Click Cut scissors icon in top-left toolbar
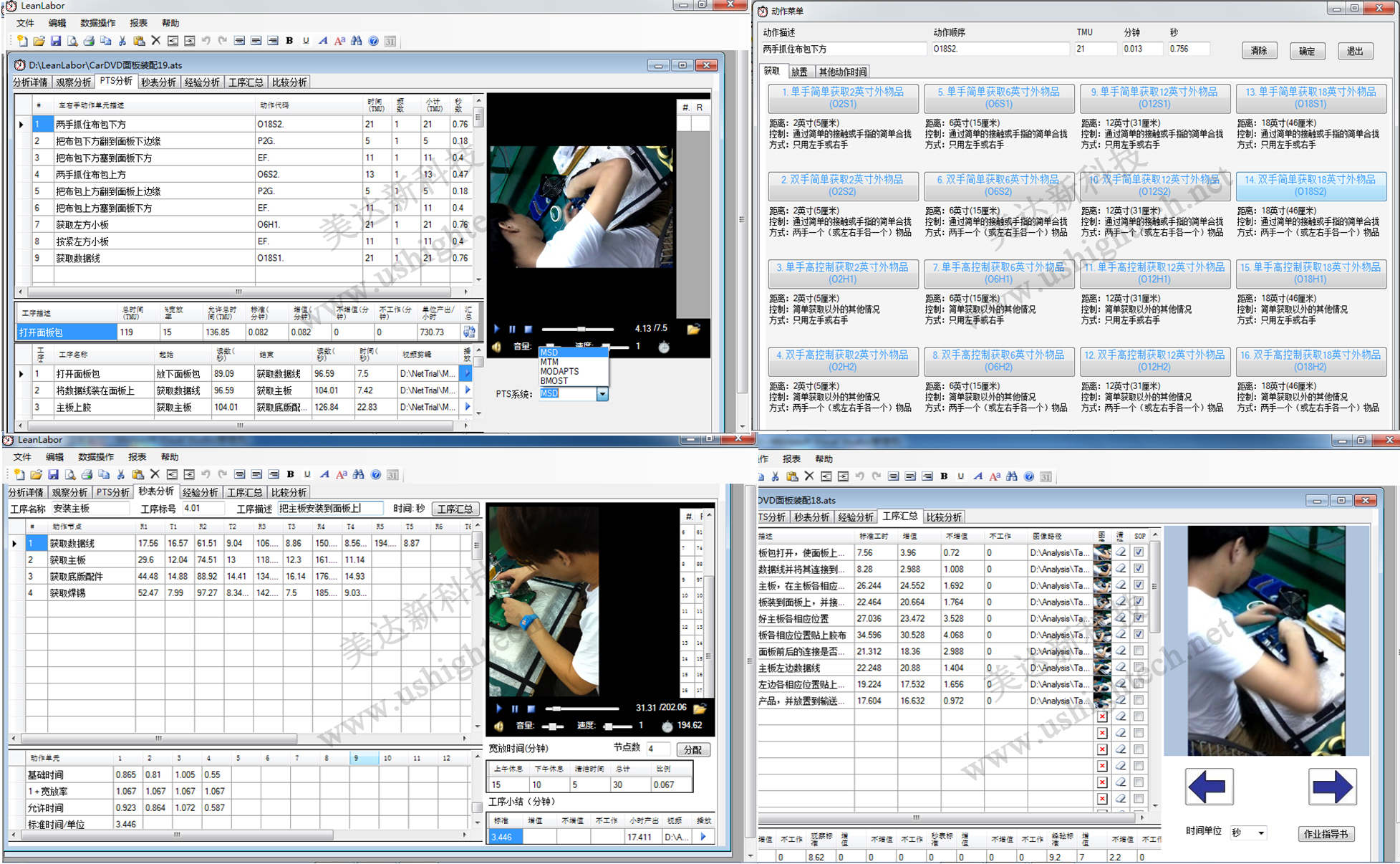The height and width of the screenshot is (864, 1400). tap(122, 41)
